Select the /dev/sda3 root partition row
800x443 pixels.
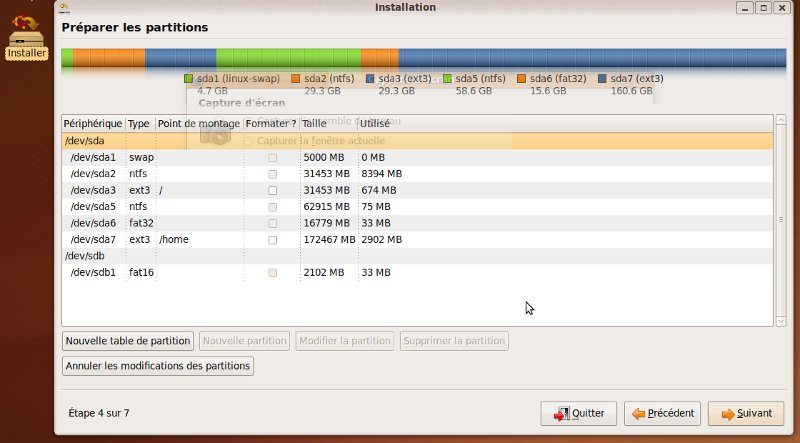[x=417, y=190]
